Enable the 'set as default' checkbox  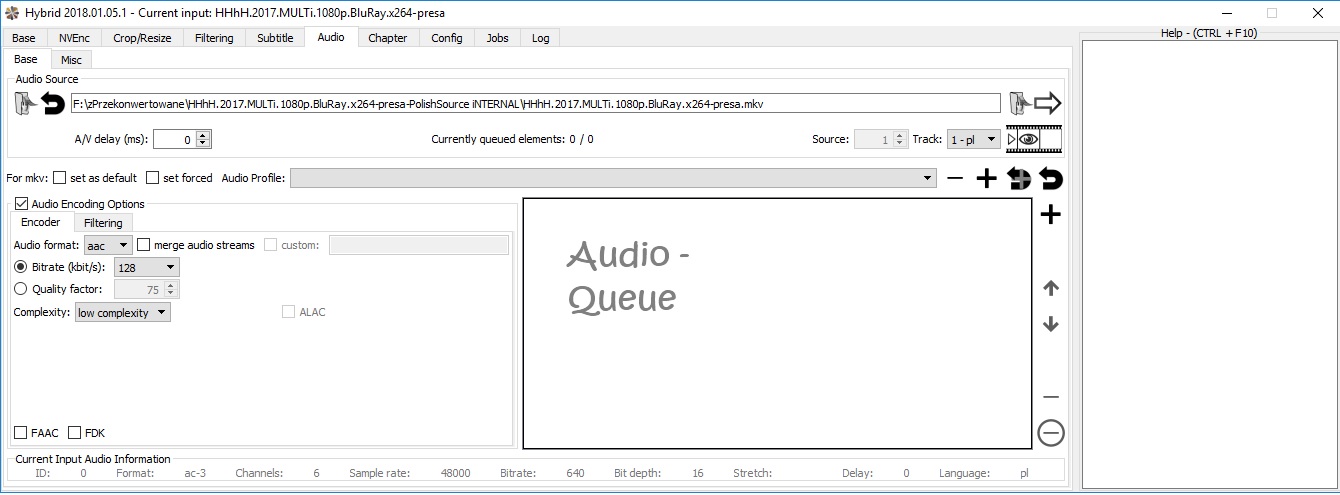pyautogui.click(x=60, y=178)
